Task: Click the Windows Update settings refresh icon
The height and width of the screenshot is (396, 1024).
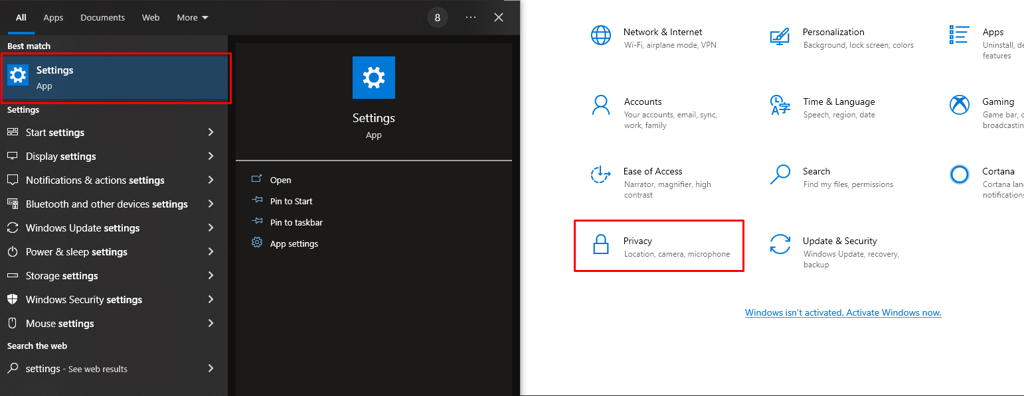Action: (x=12, y=228)
